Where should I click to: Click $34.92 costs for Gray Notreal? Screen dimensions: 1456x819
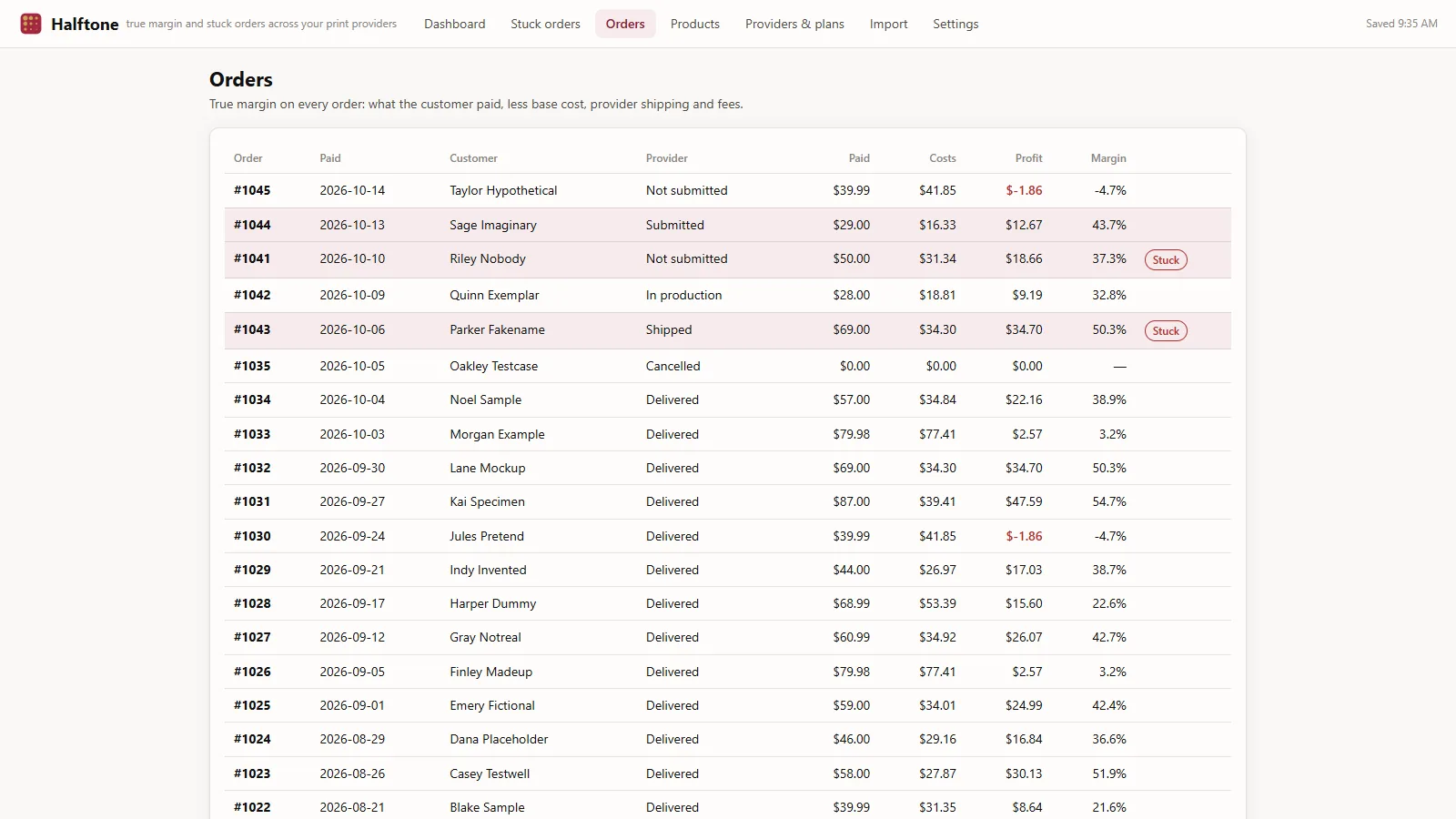(x=937, y=637)
